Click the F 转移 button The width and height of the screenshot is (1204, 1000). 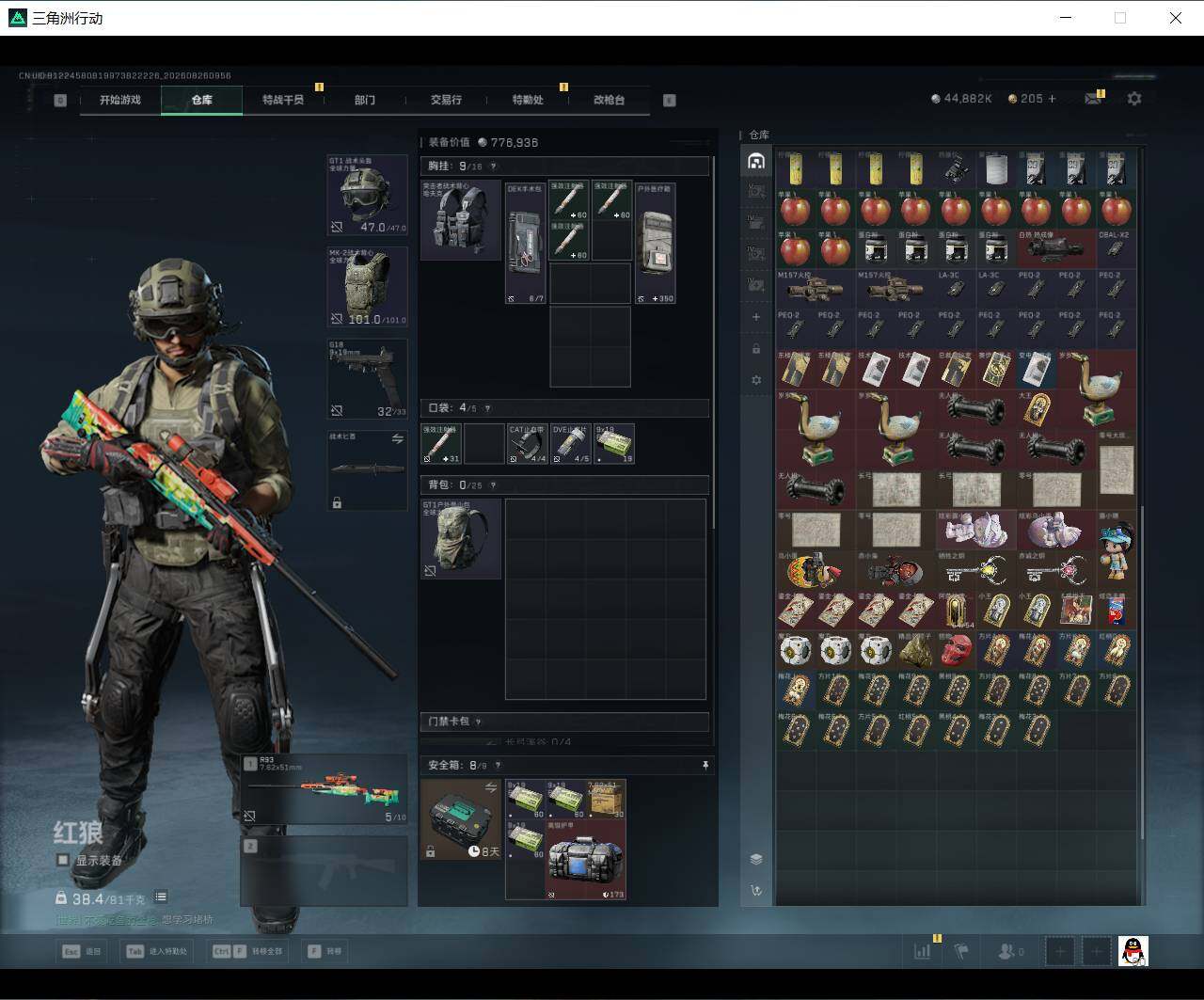[x=325, y=951]
